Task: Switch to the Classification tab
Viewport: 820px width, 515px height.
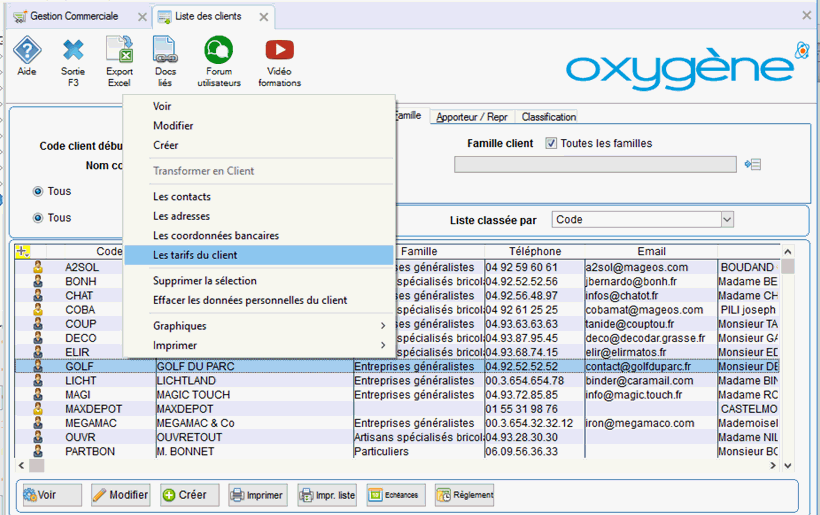Action: click(549, 117)
